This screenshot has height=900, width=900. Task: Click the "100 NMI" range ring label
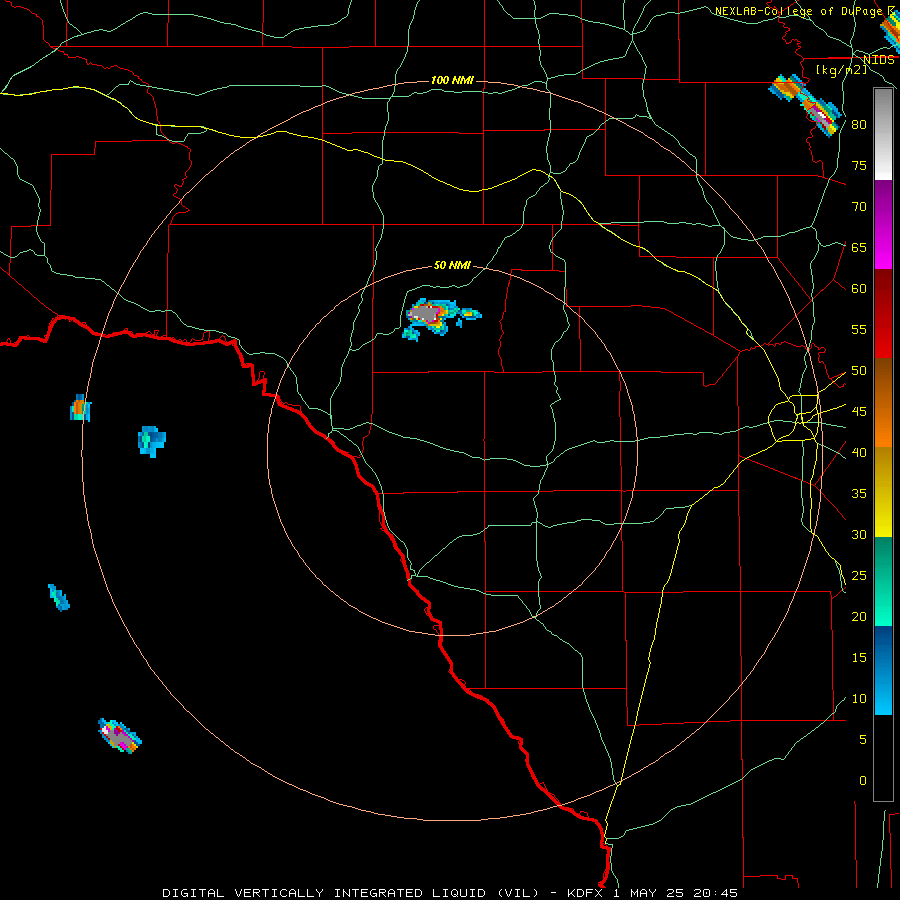pos(452,80)
